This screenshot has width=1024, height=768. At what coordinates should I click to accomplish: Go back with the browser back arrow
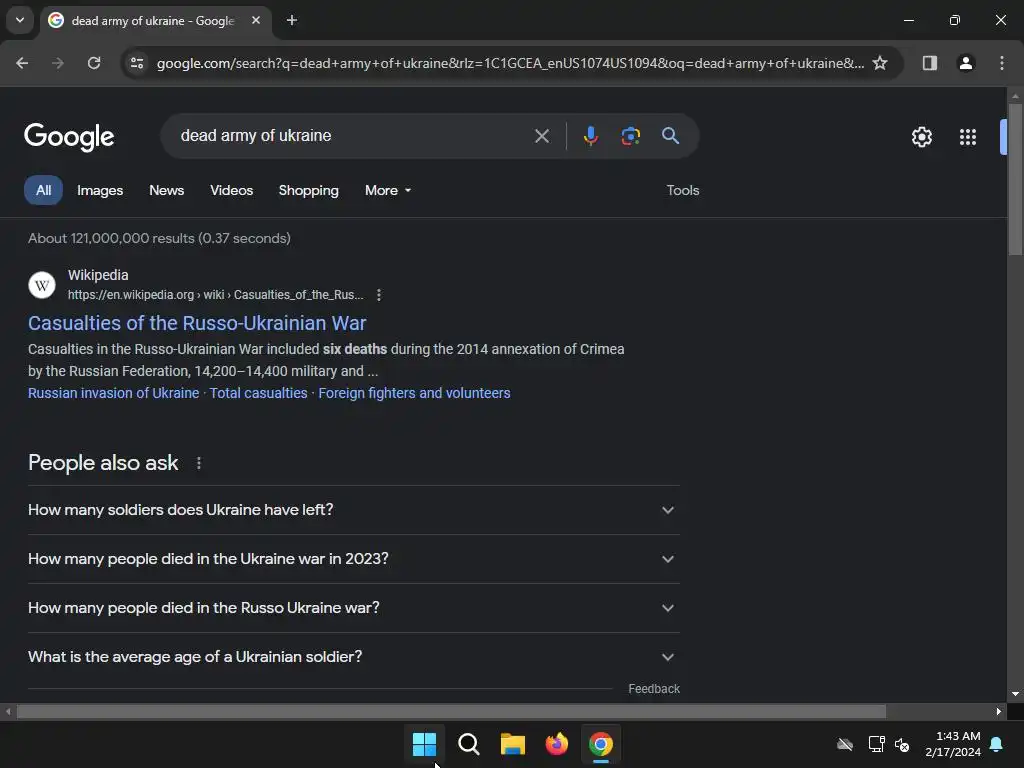click(x=22, y=63)
